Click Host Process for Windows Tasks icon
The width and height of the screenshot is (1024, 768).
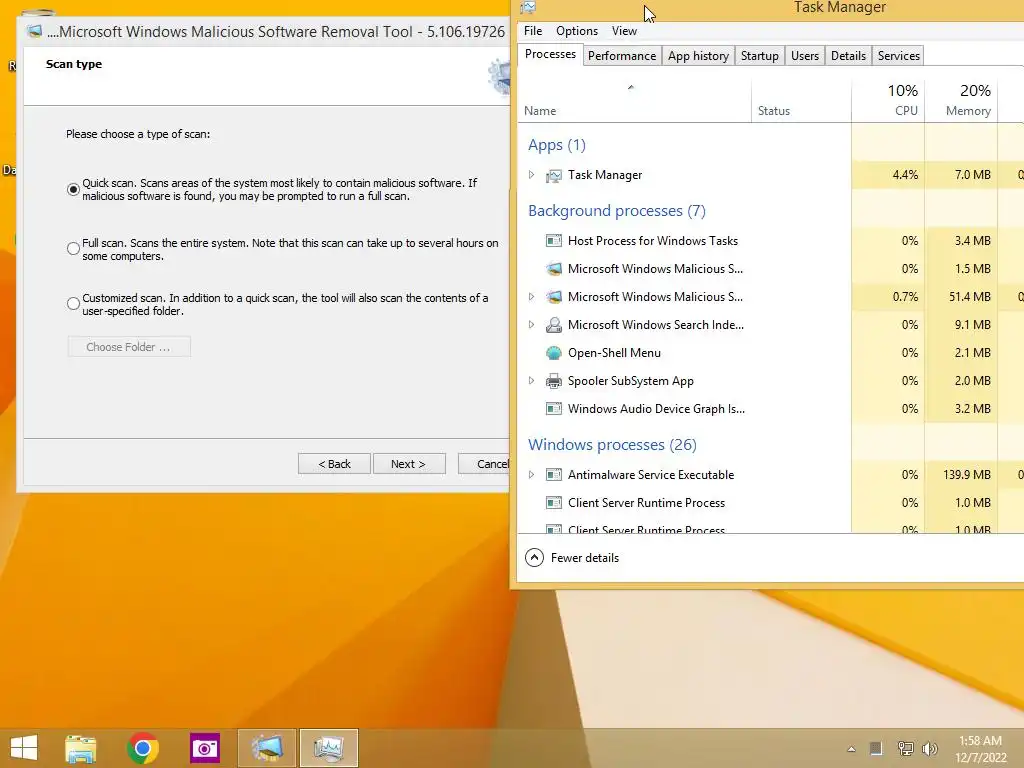[554, 241]
